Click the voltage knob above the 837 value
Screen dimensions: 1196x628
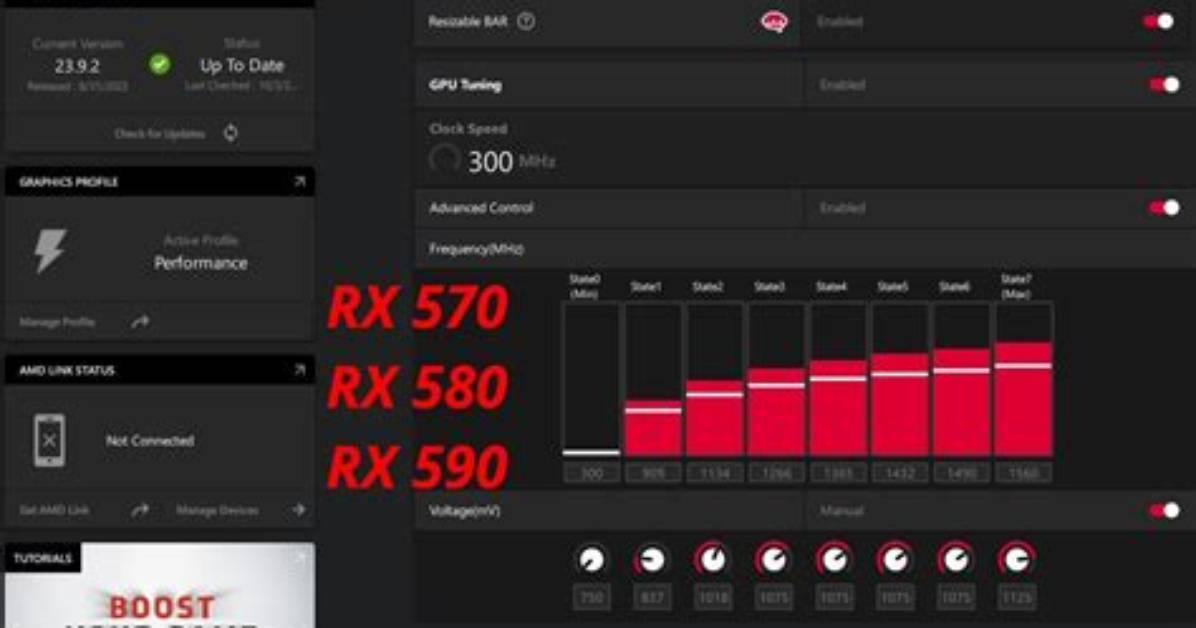click(x=651, y=560)
